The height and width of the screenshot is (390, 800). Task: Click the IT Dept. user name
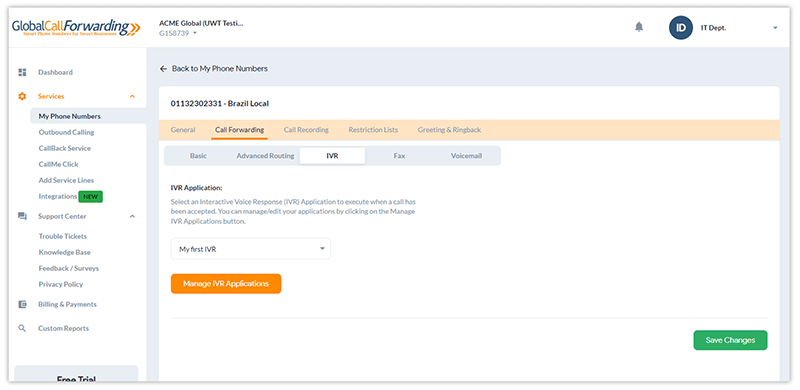713,28
